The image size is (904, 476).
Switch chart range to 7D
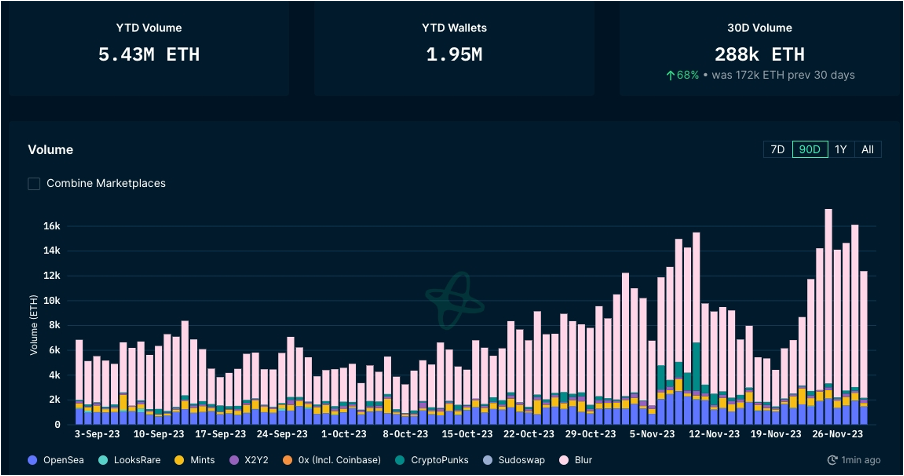776,150
